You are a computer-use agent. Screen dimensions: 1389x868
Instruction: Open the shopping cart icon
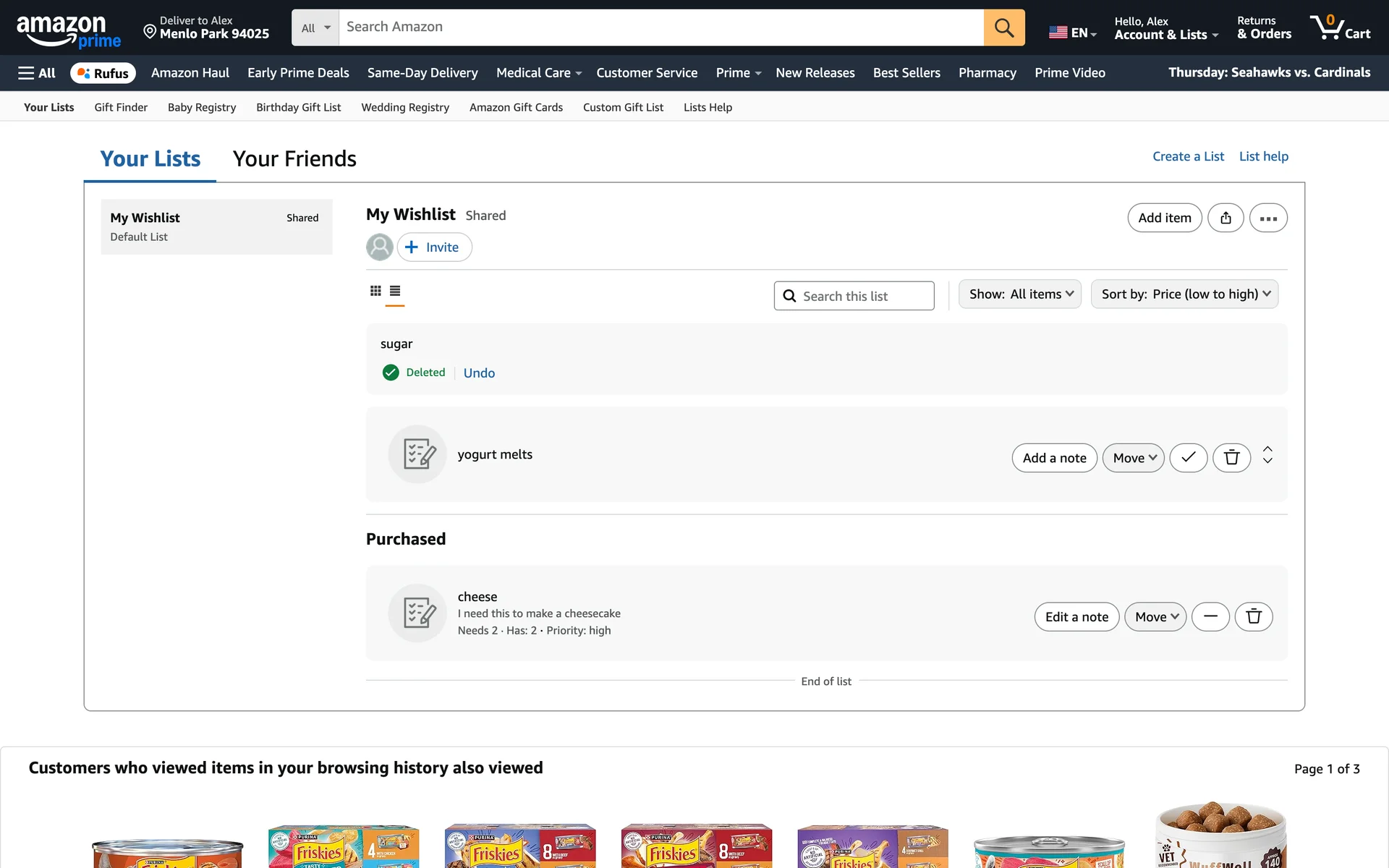click(x=1339, y=27)
